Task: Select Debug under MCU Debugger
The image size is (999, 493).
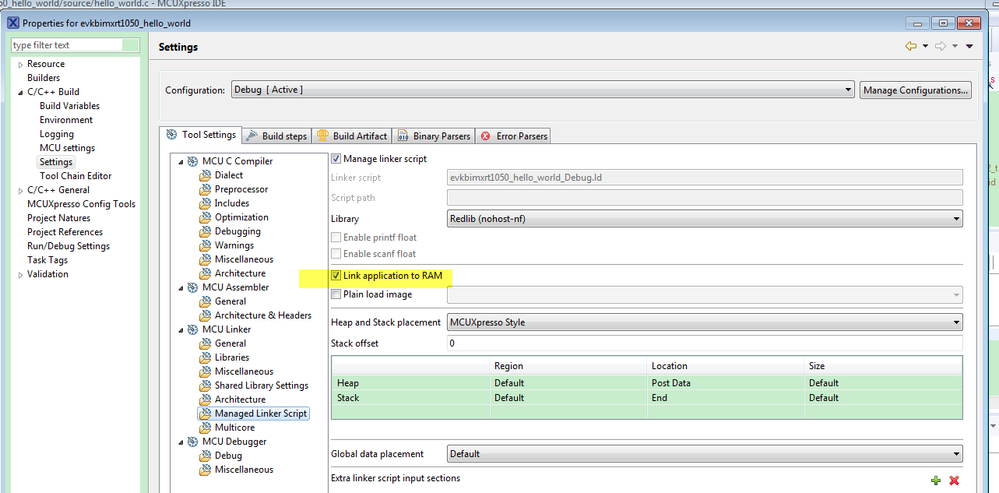Action: [x=228, y=455]
